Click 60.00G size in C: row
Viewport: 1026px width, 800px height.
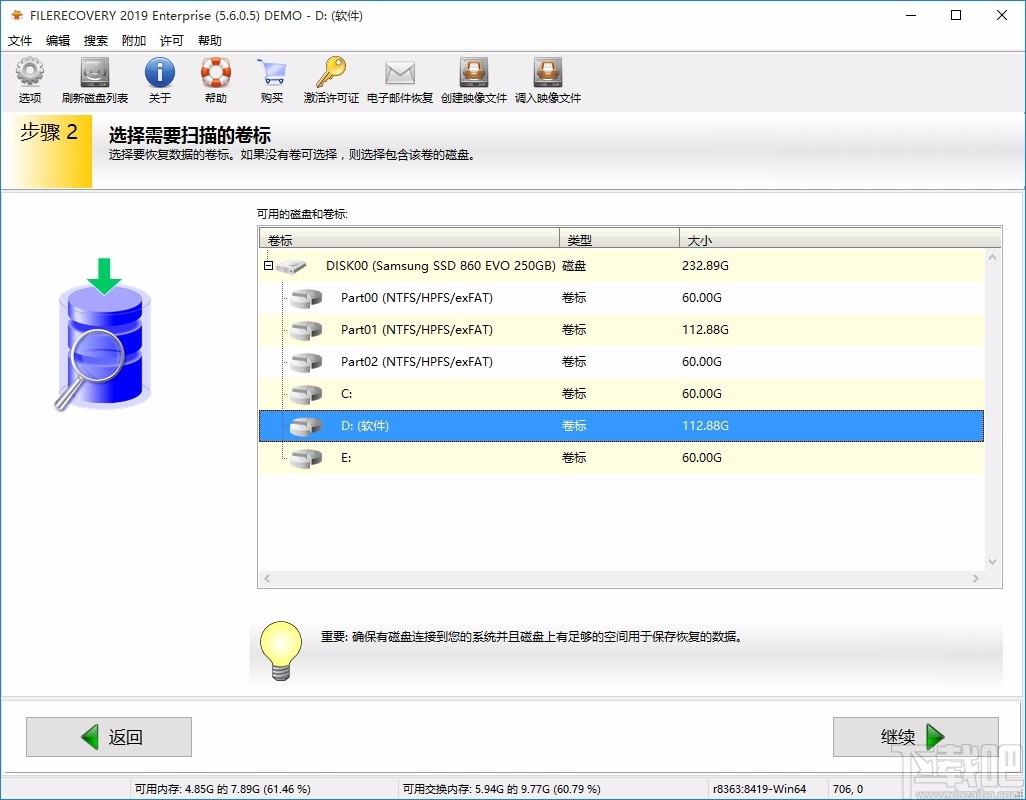click(x=702, y=394)
